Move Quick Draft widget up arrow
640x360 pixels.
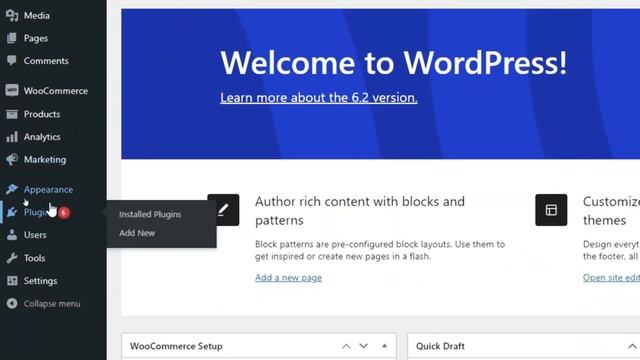[x=632, y=346]
